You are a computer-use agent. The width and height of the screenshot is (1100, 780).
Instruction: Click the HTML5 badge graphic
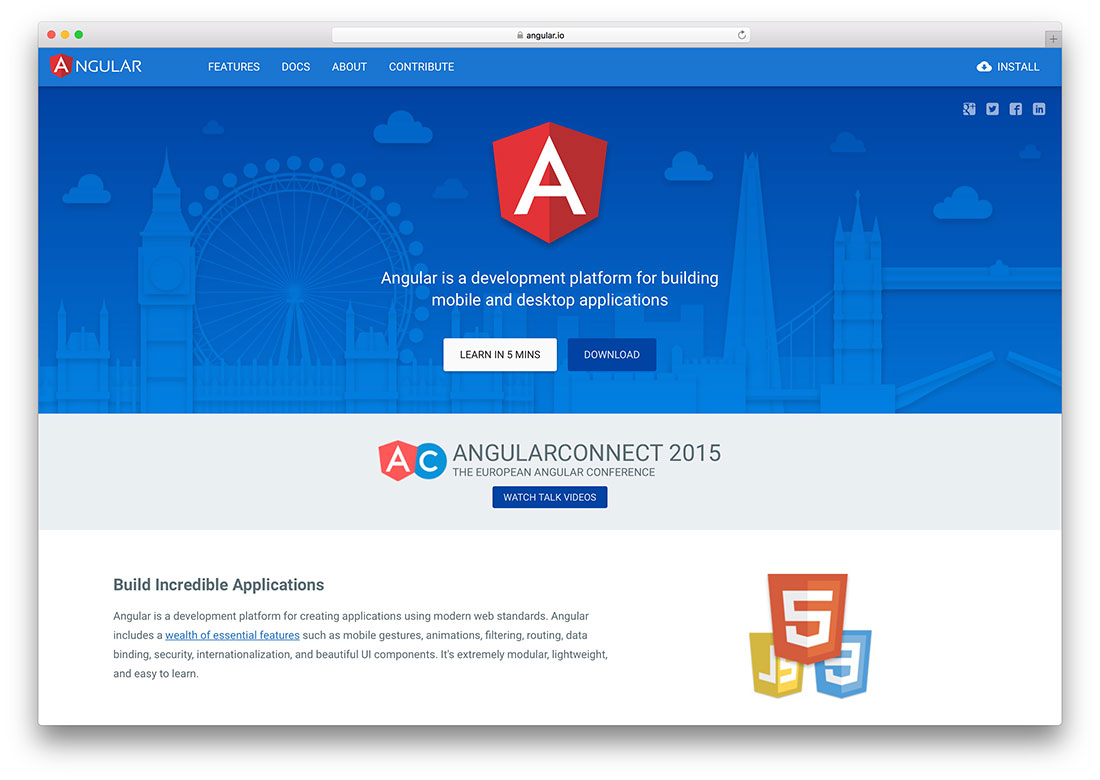pos(808,614)
